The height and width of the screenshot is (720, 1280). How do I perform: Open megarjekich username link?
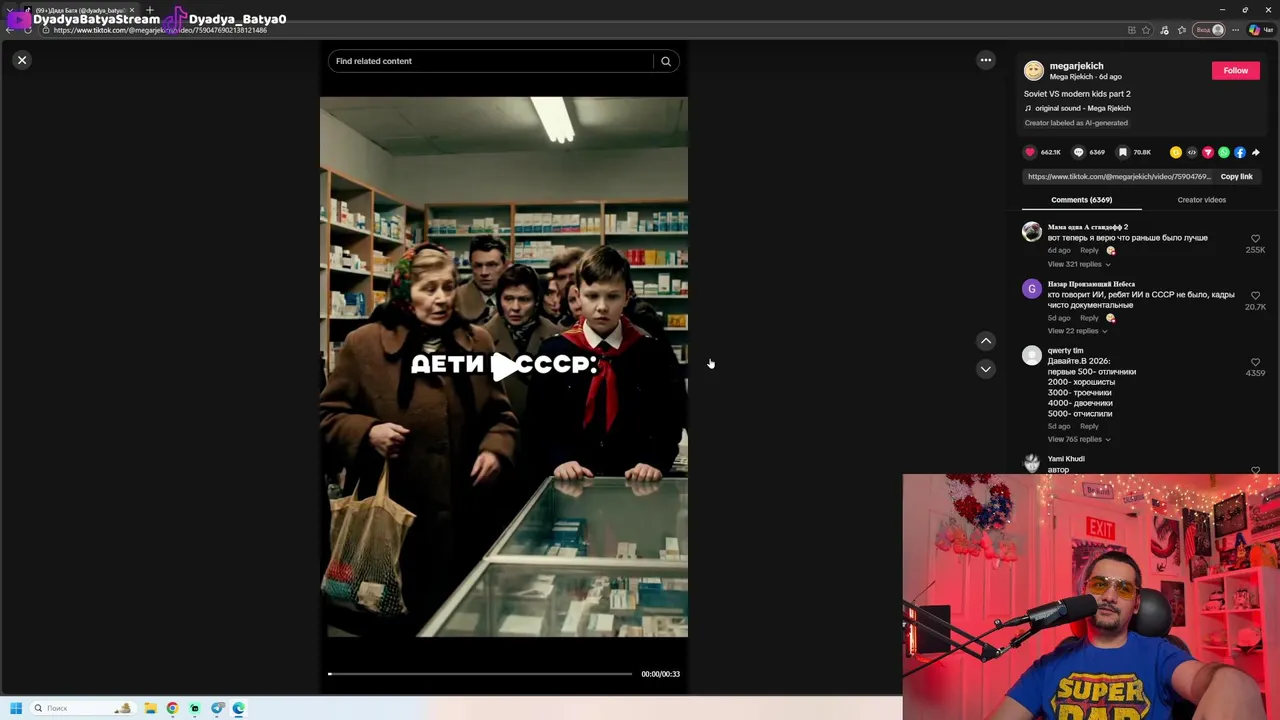(x=1076, y=66)
